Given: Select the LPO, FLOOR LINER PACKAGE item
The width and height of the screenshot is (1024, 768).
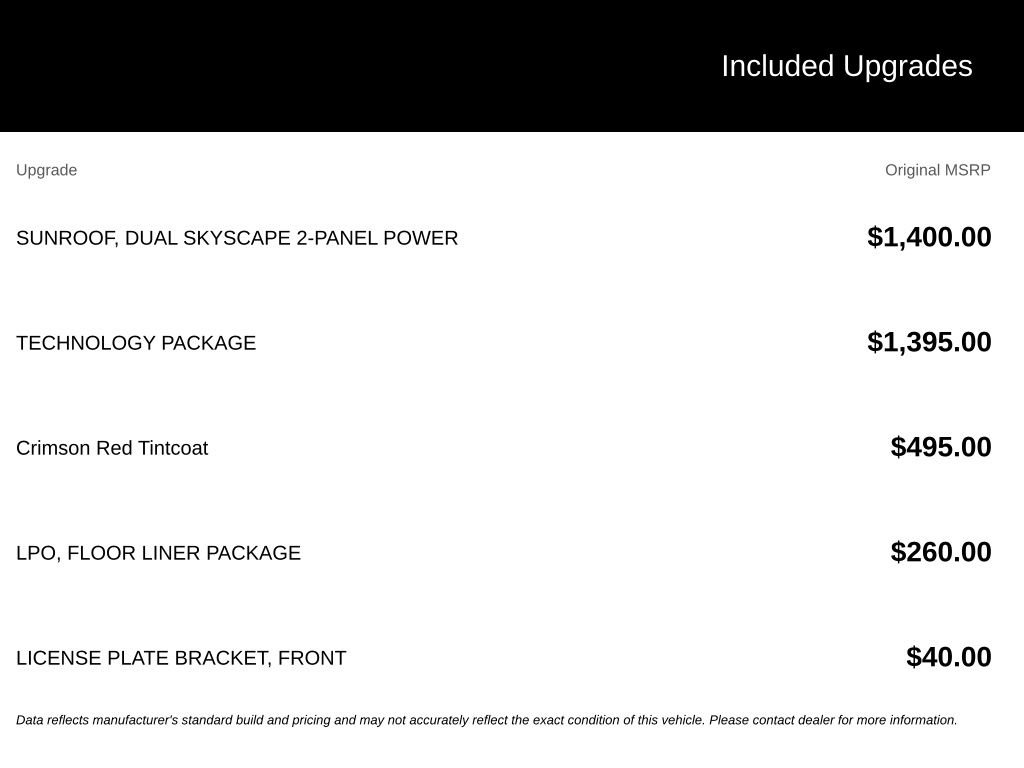Looking at the screenshot, I should 158,553.
